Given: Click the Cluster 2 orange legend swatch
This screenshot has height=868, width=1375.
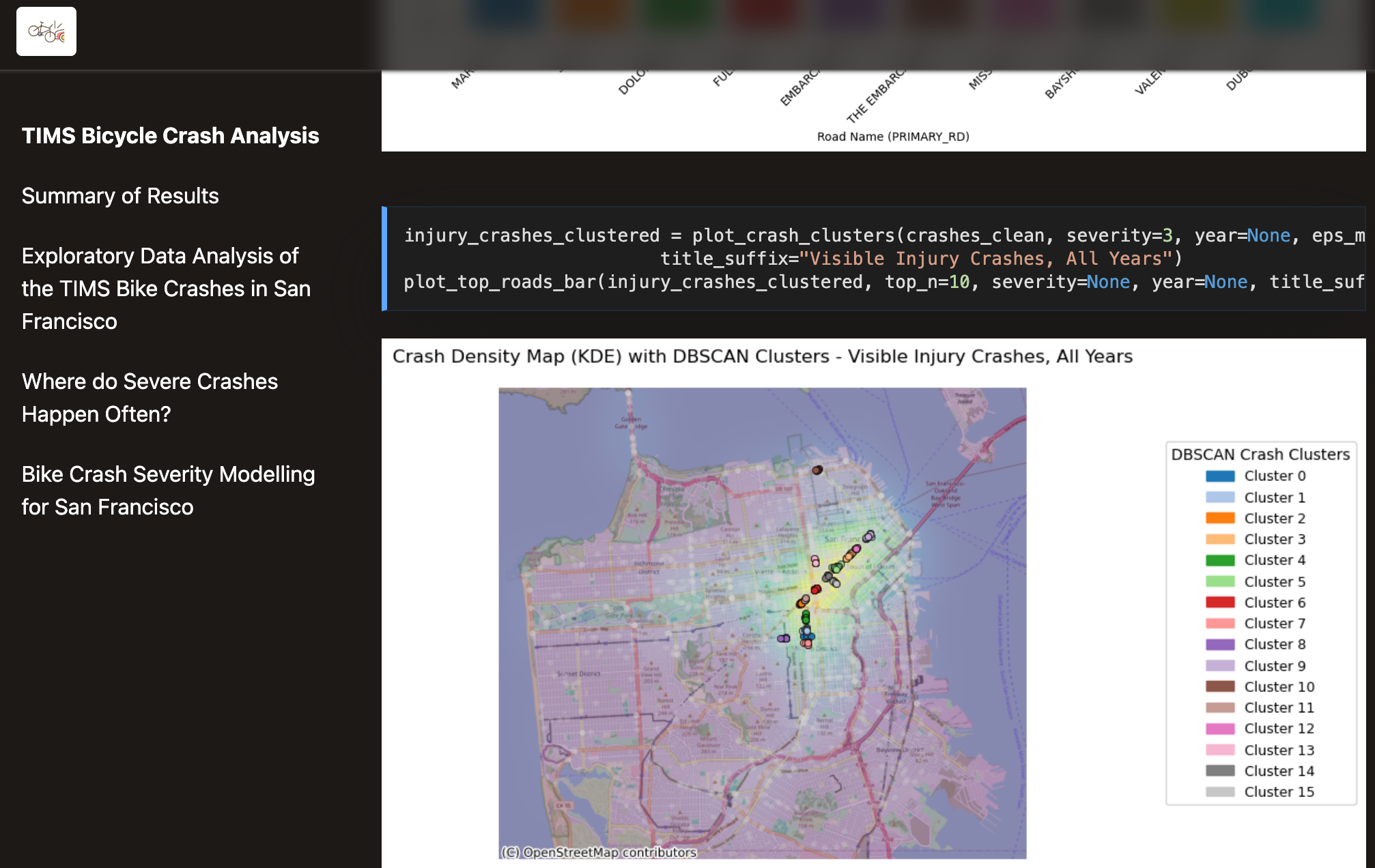Looking at the screenshot, I should [1219, 518].
